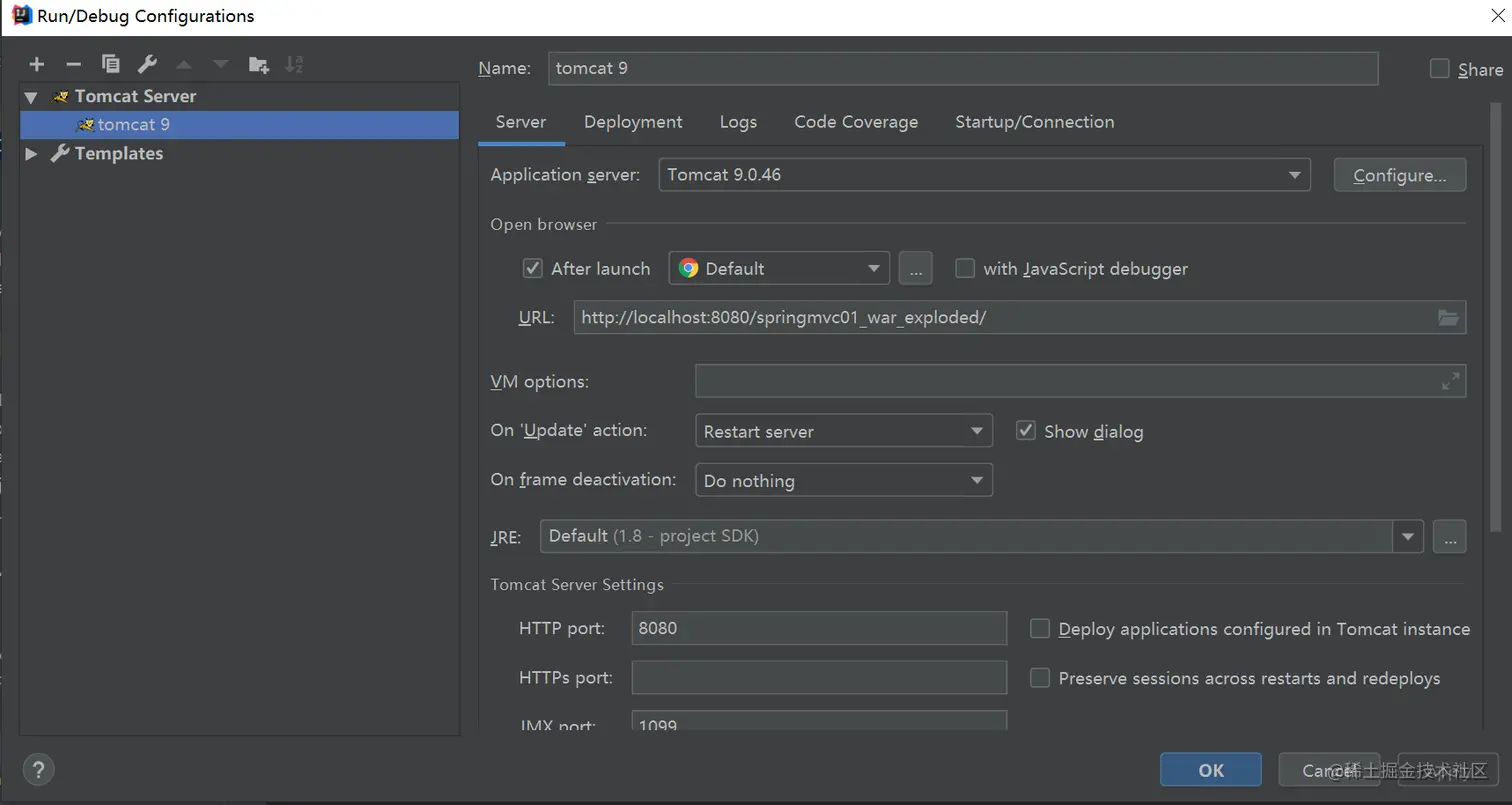Viewport: 1512px width, 805px height.
Task: Click the Help question mark icon
Action: click(x=38, y=769)
